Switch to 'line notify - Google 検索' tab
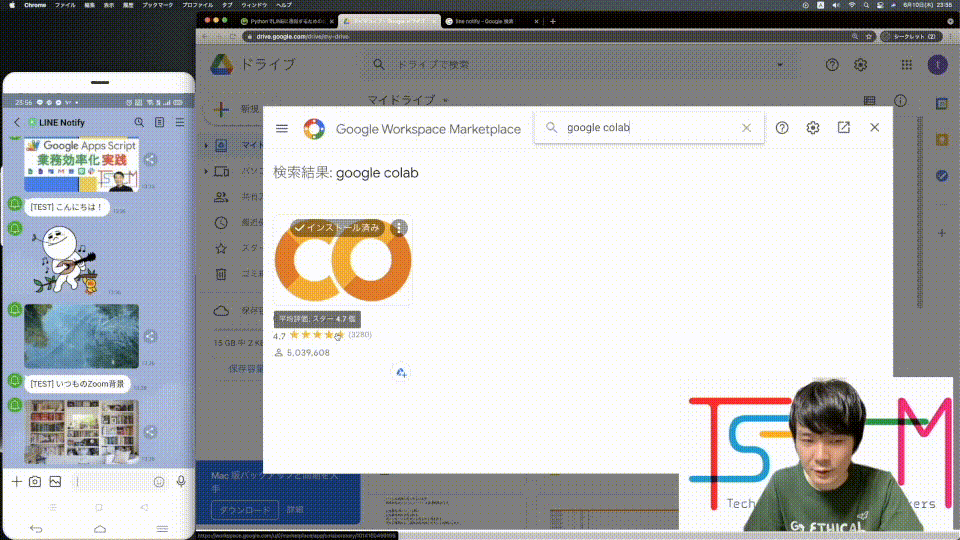Screen dimensions: 960x540 tap(492, 21)
